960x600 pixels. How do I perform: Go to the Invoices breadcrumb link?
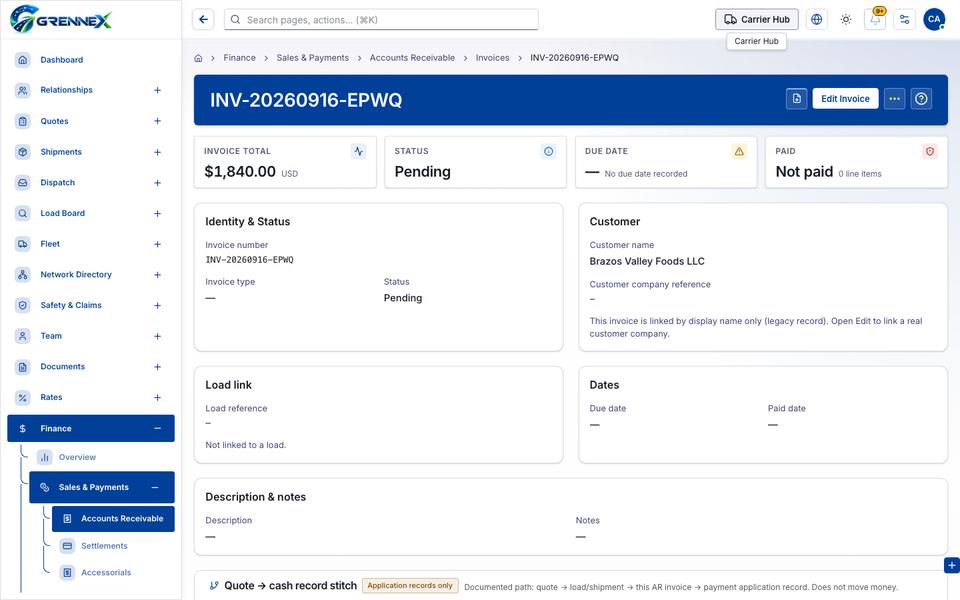[492, 58]
